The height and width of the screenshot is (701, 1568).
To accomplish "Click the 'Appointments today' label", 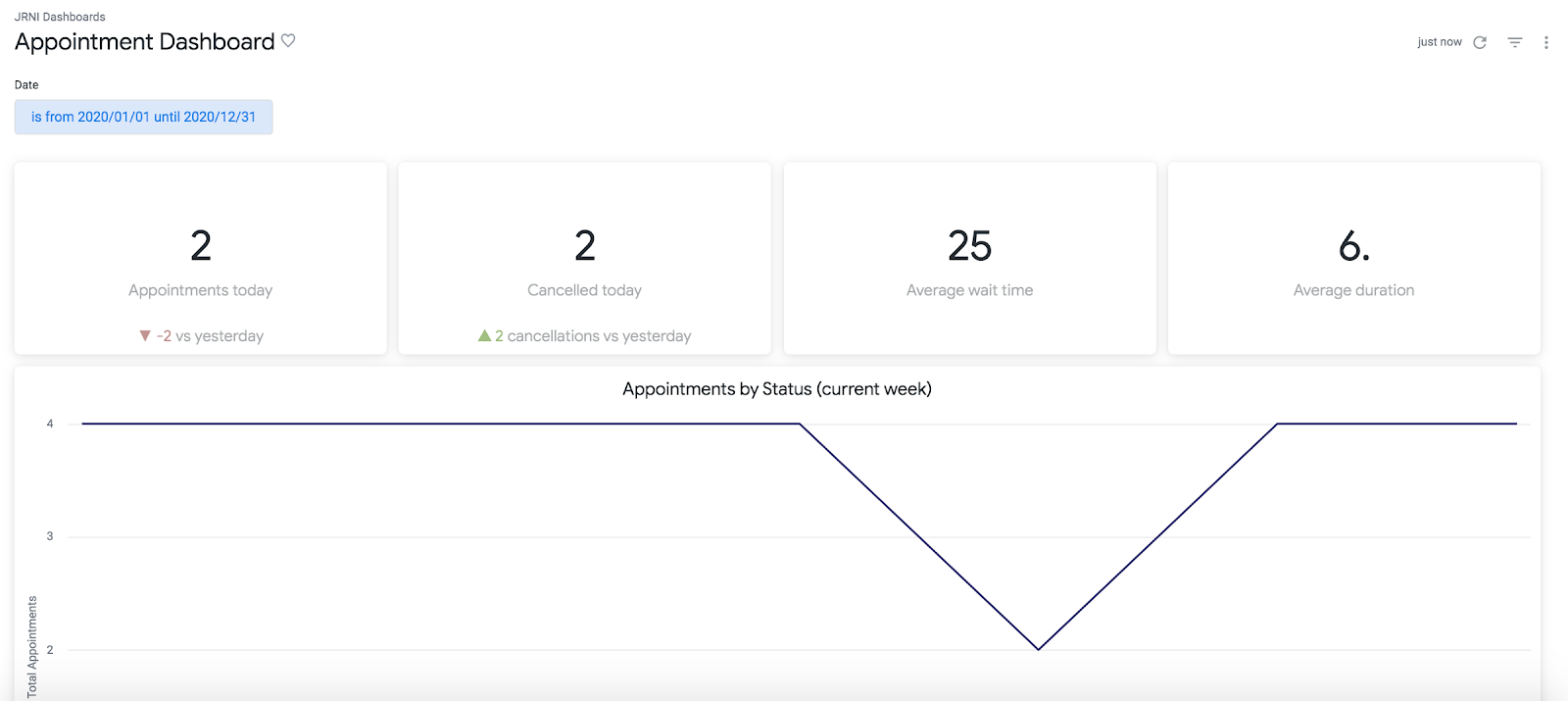I will (200, 290).
